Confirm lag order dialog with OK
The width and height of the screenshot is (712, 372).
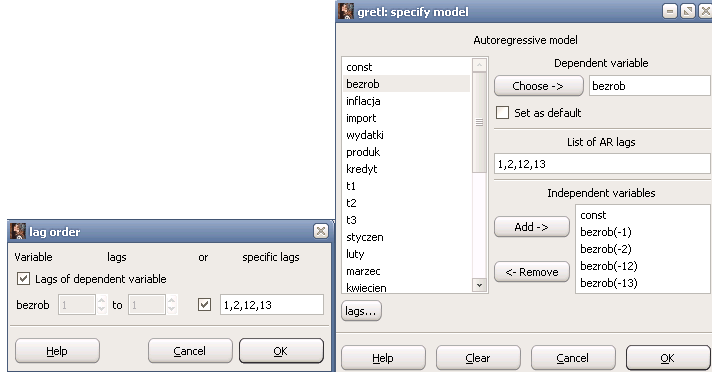tap(281, 351)
